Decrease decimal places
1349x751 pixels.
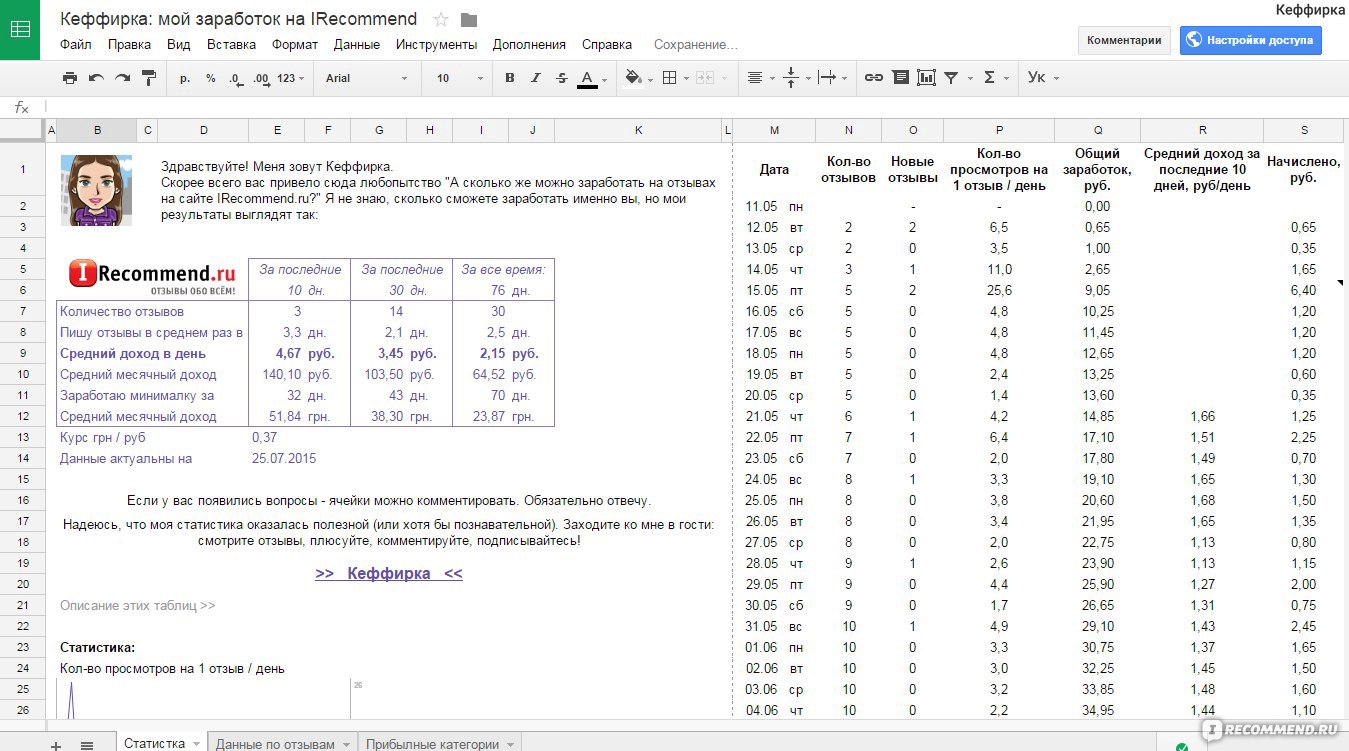click(235, 78)
